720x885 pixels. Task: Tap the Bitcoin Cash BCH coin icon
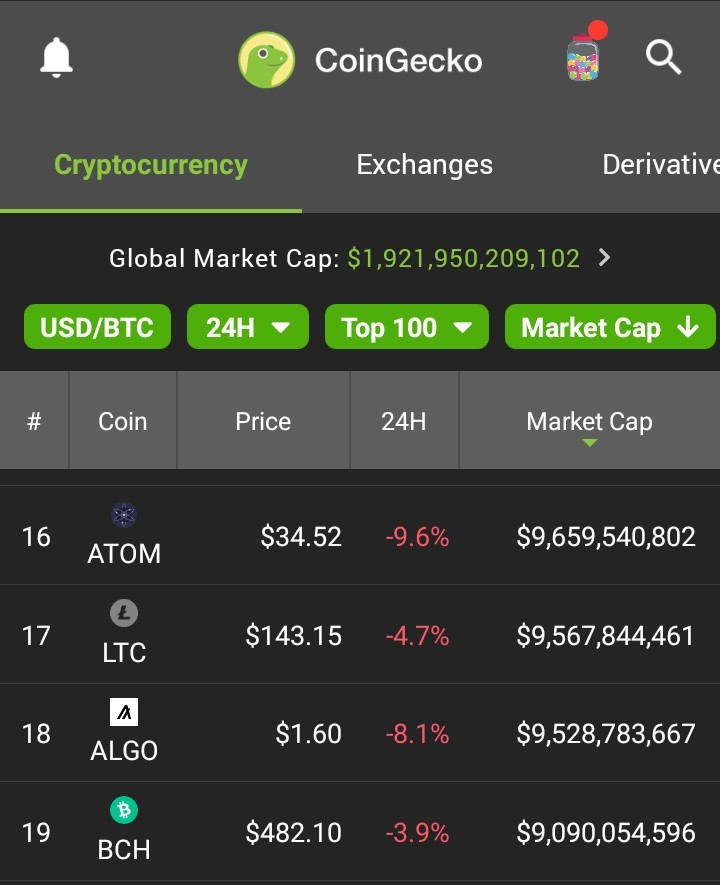[x=124, y=810]
